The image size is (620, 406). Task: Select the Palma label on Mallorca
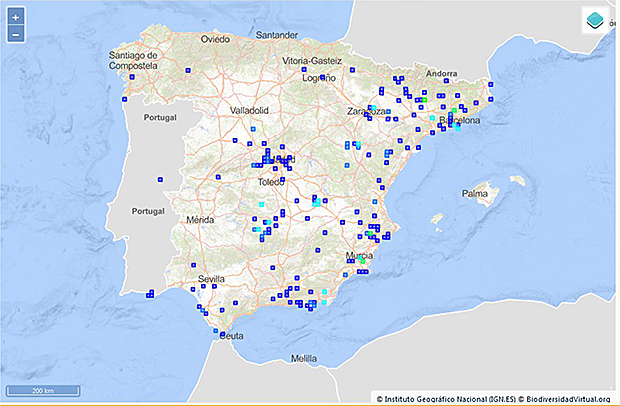point(474,193)
